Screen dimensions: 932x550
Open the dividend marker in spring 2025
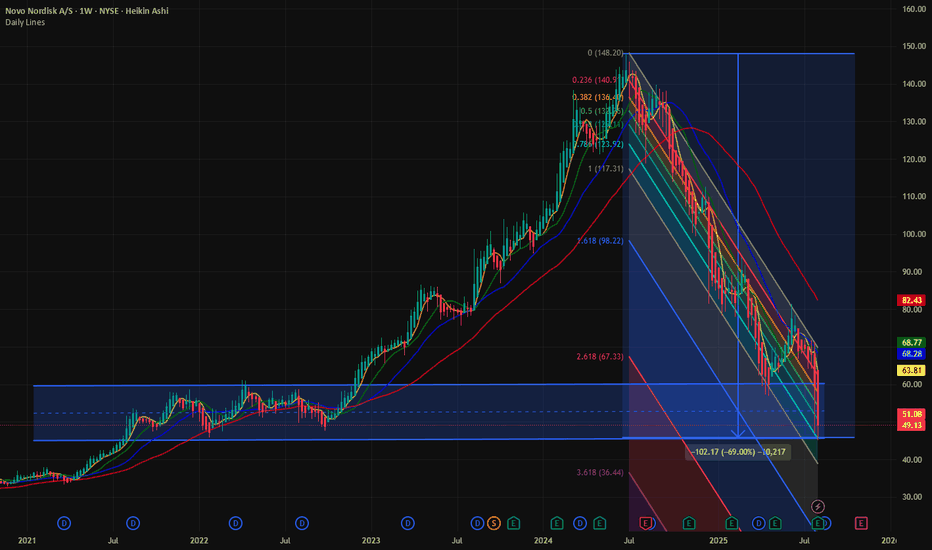coord(758,523)
